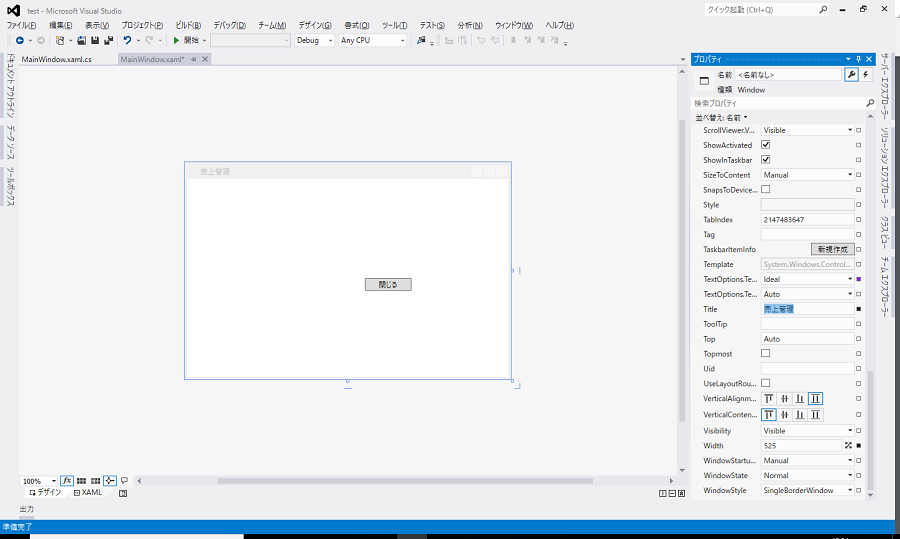Click the Title property marker square
This screenshot has width=900, height=539.
click(859, 309)
